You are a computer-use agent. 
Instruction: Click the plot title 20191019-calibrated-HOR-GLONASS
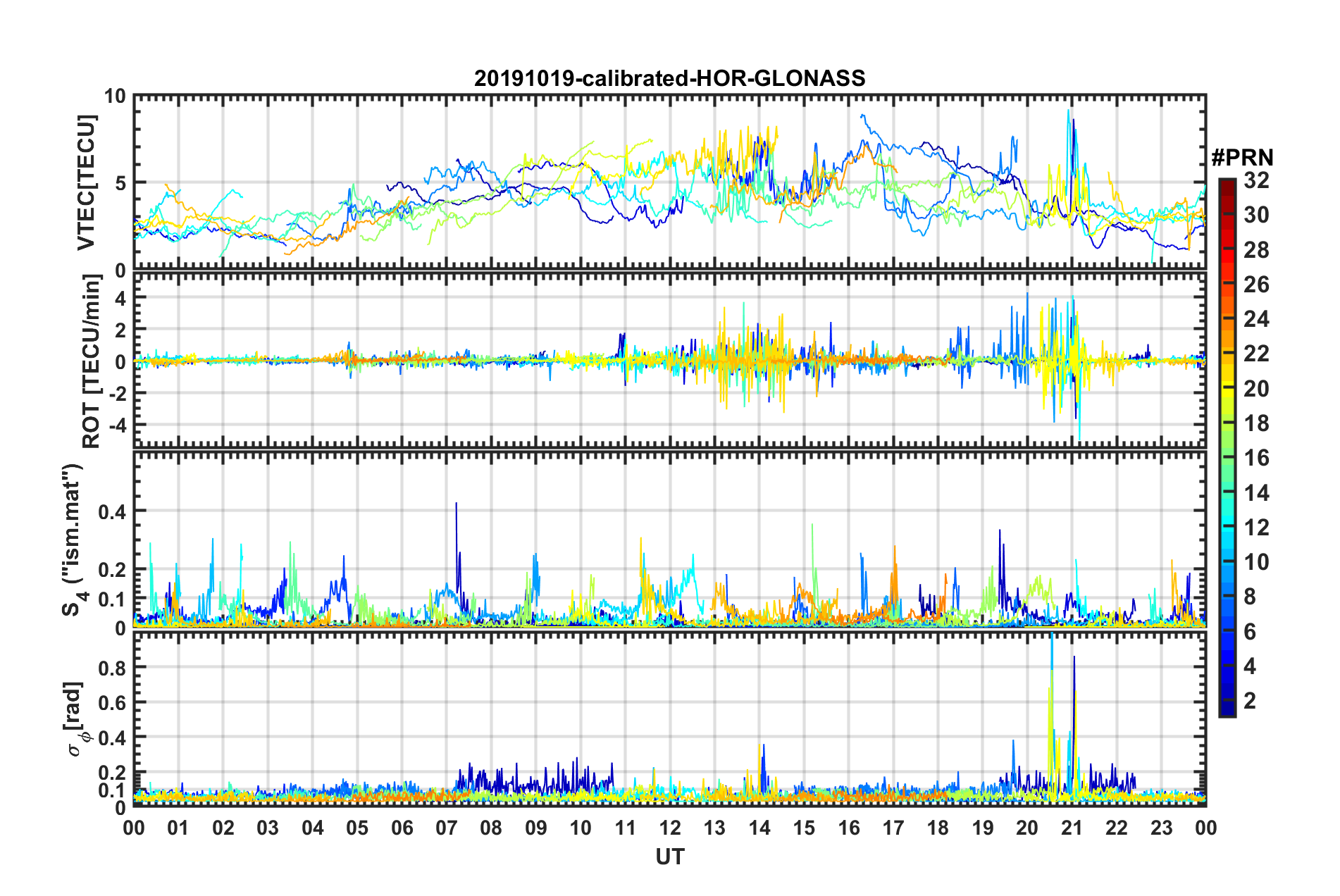669,78
